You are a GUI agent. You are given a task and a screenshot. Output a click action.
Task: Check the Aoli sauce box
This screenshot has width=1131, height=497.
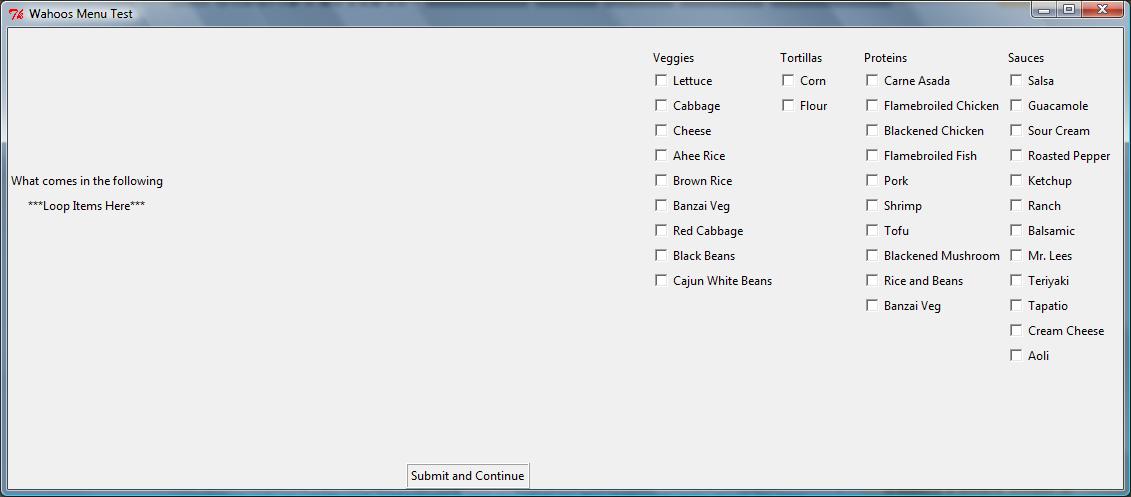click(1016, 355)
